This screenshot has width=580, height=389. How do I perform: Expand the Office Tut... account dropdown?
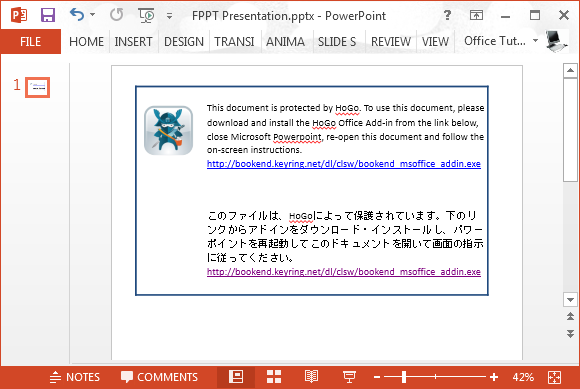535,41
